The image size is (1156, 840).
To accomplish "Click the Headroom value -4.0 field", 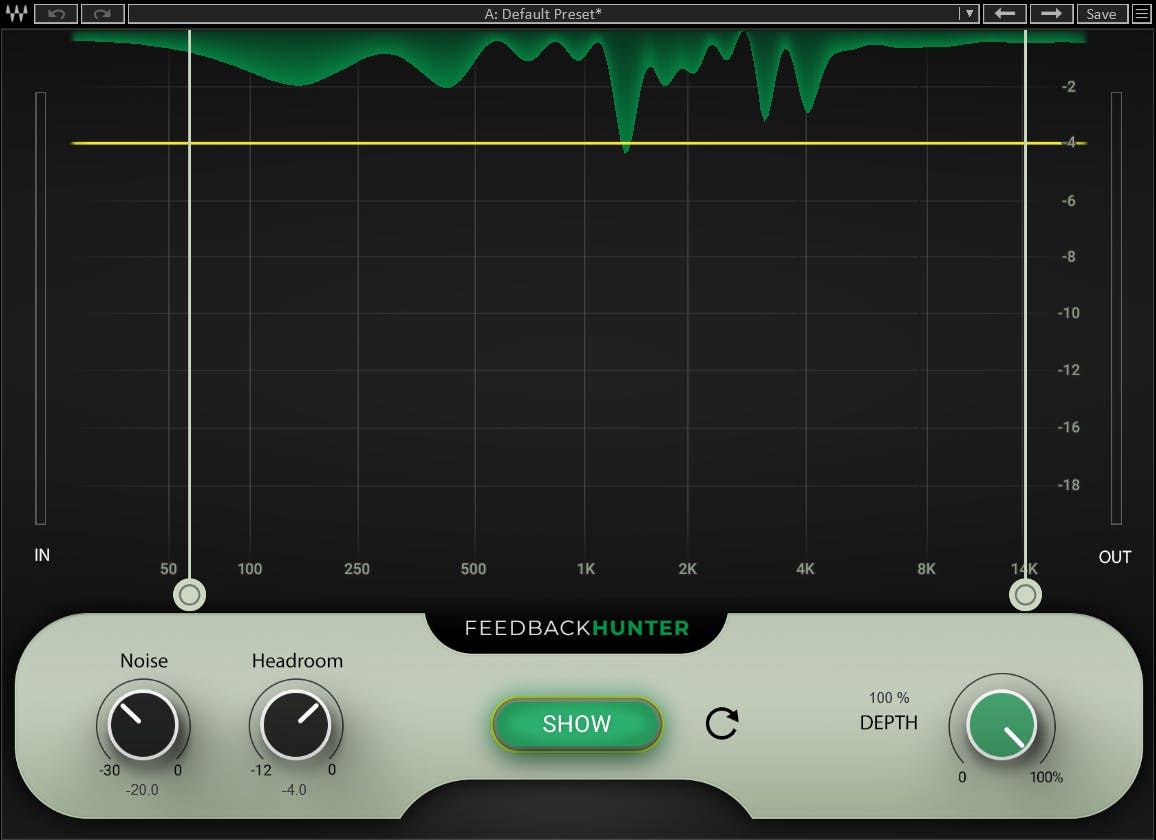I will pos(294,790).
